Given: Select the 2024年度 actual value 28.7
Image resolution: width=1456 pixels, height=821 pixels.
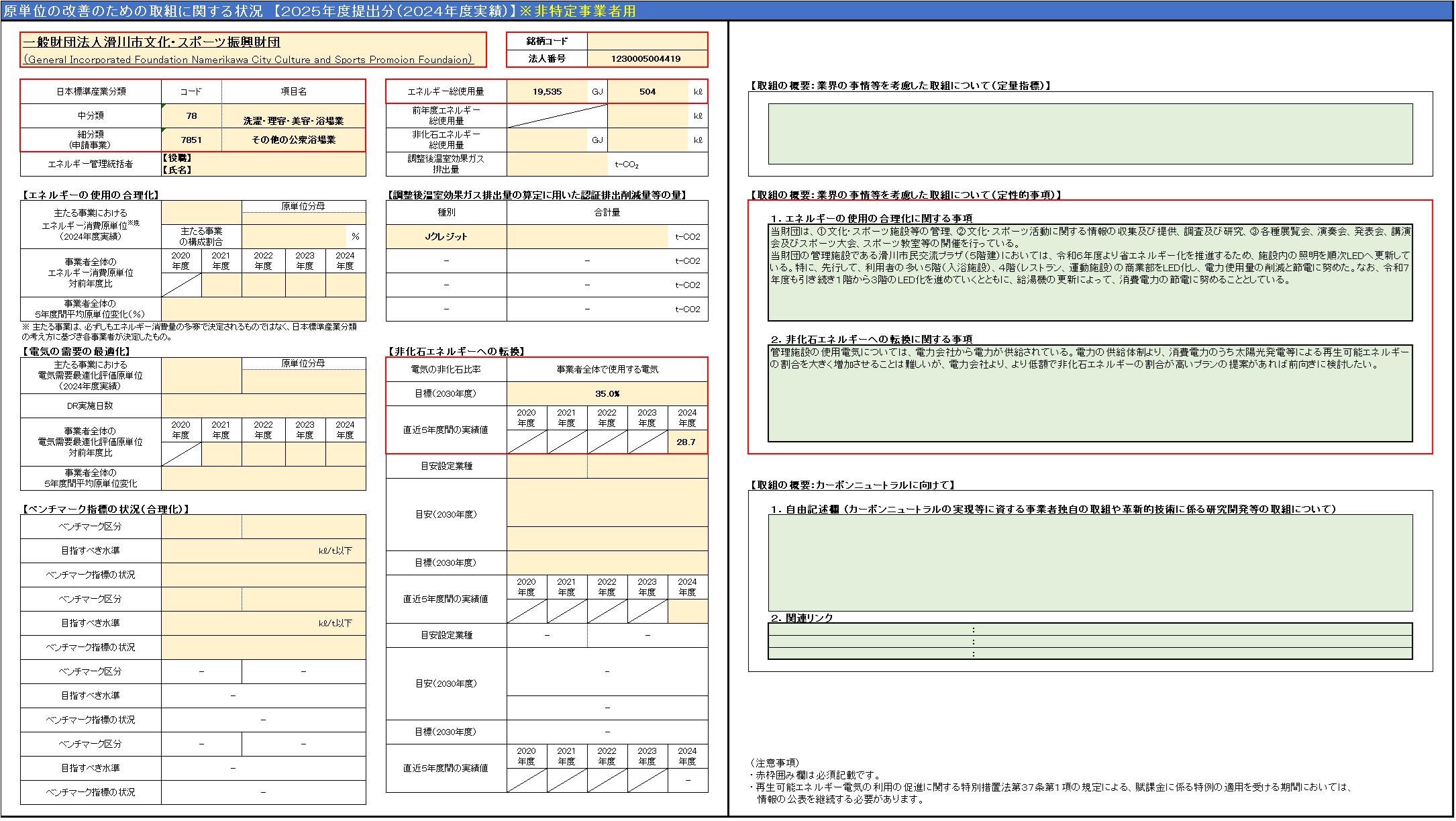Looking at the screenshot, I should [x=686, y=442].
